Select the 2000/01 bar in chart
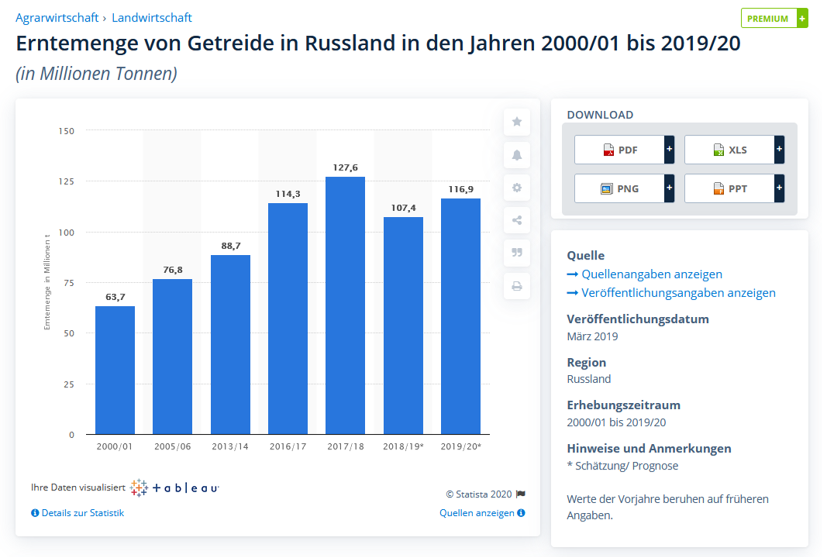Image resolution: width=822 pixels, height=557 pixels. click(115, 370)
